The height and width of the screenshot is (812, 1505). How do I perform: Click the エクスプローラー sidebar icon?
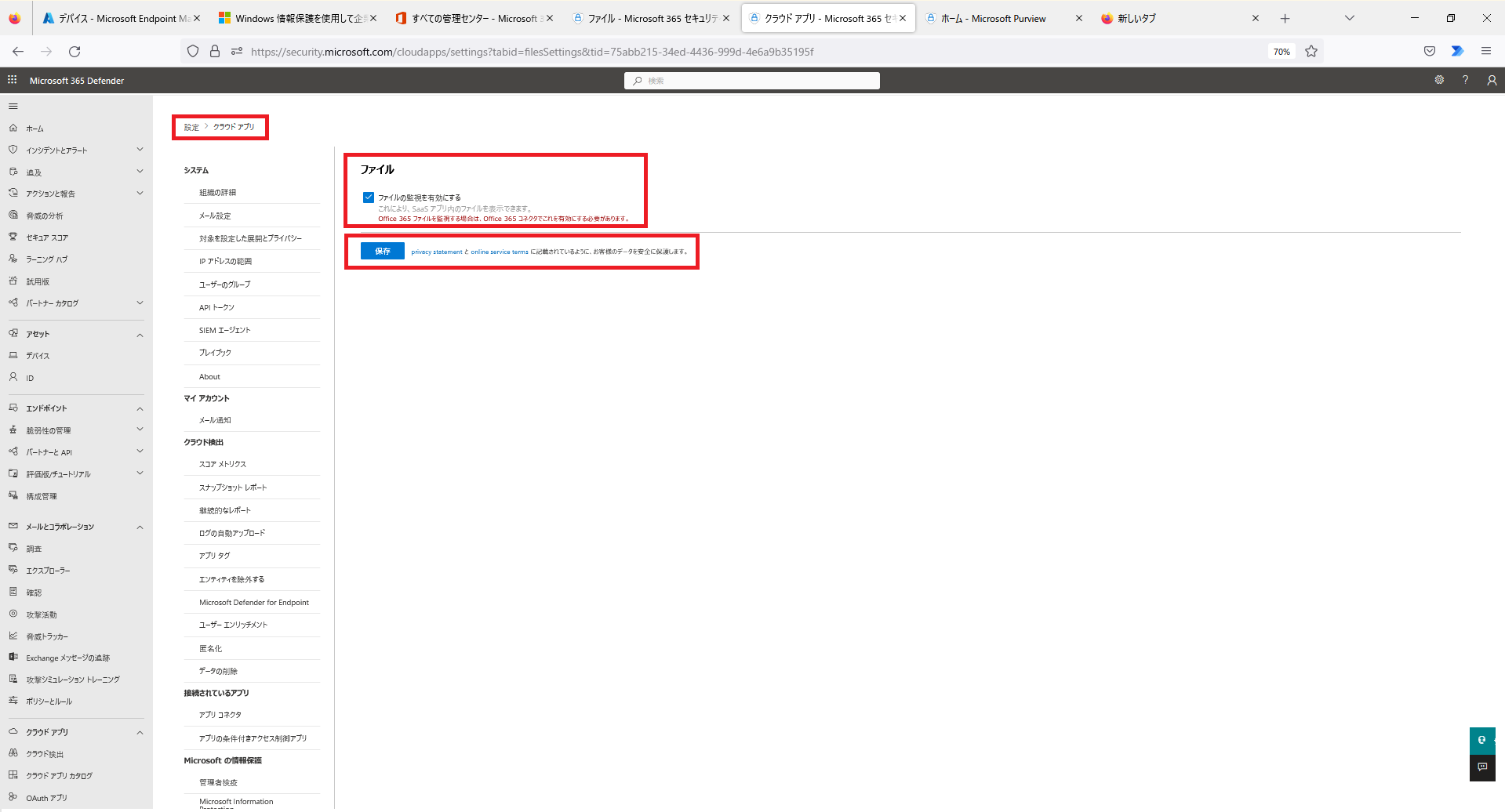click(13, 570)
